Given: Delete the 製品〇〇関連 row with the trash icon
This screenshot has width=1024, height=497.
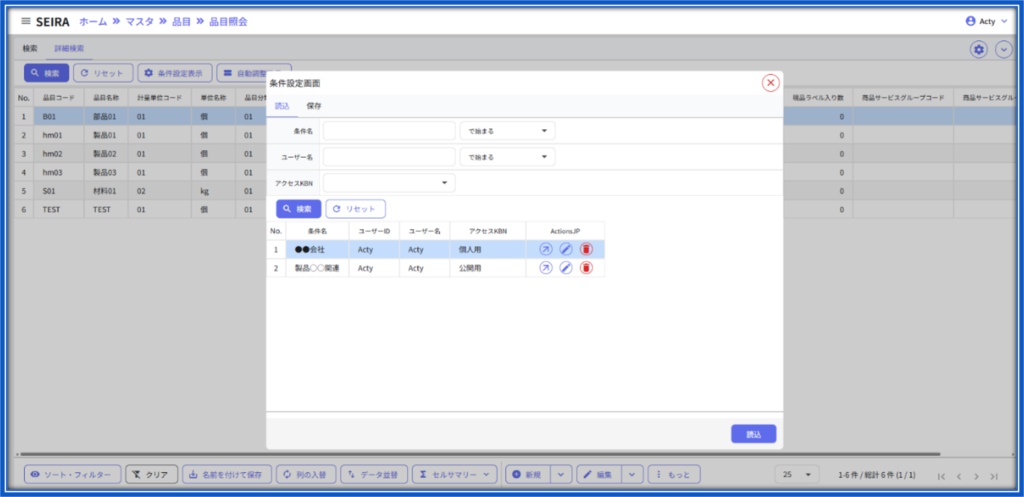Looking at the screenshot, I should click(586, 268).
